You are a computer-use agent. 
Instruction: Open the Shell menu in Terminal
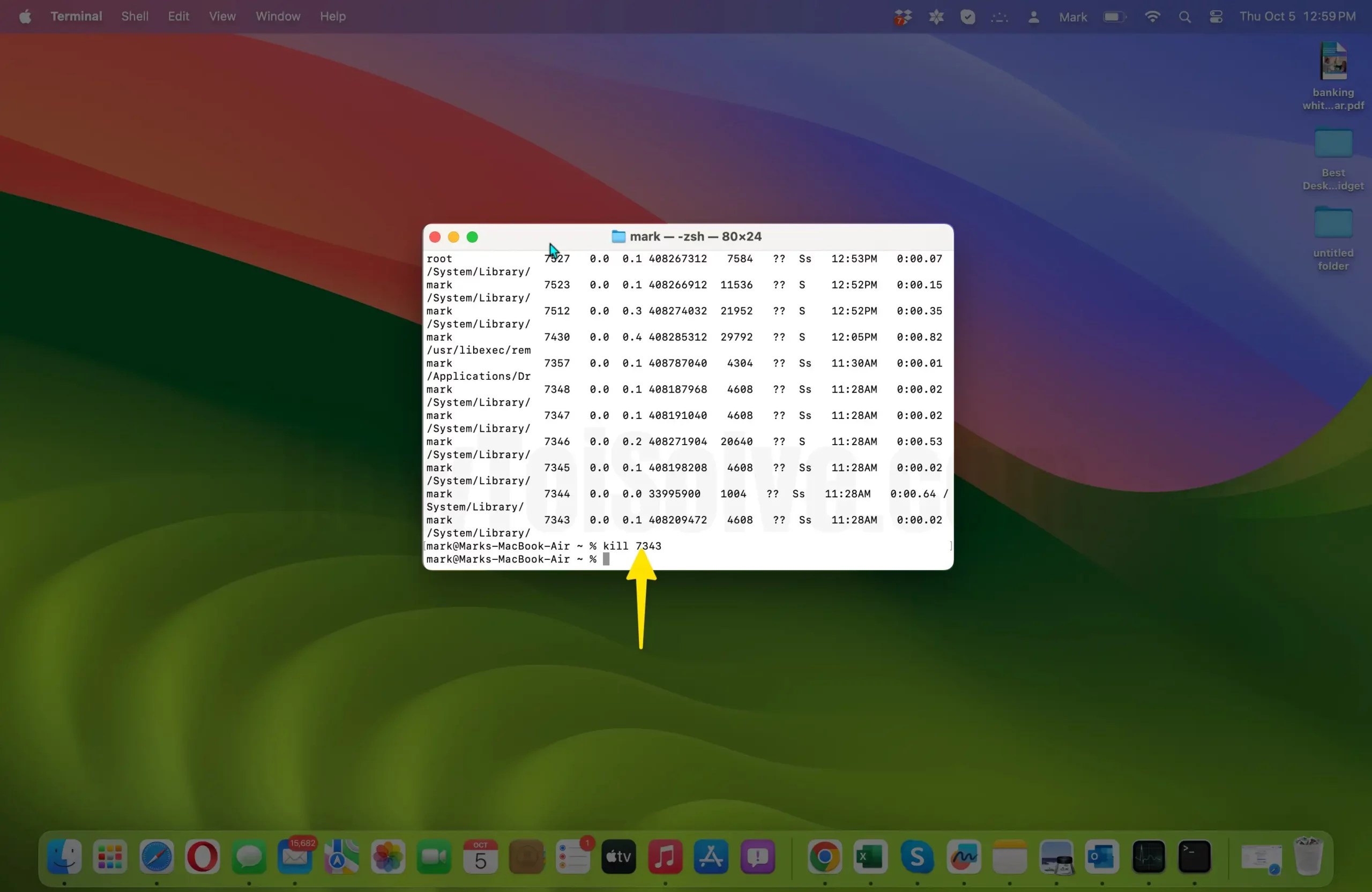[135, 16]
